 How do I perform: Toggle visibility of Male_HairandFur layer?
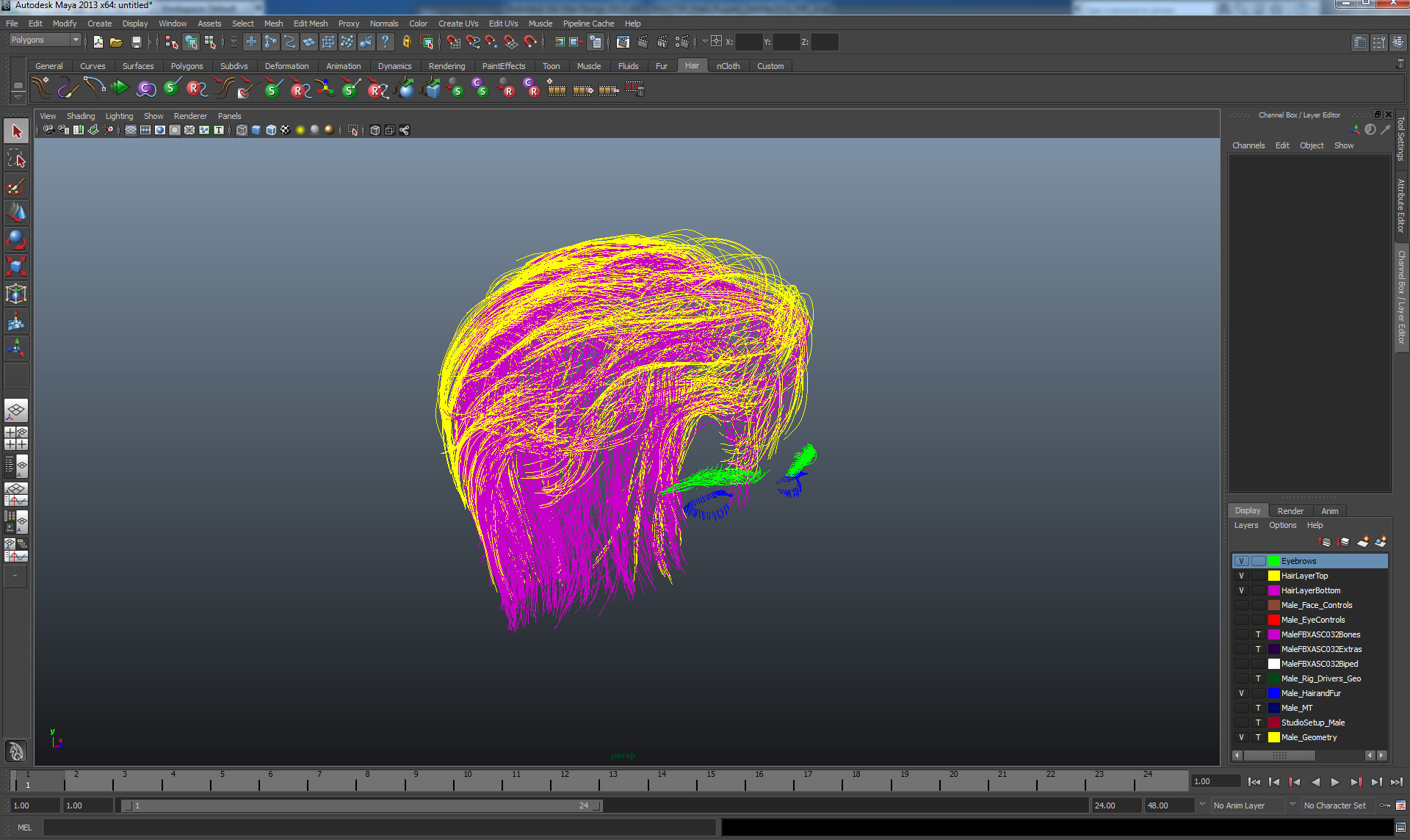pyautogui.click(x=1241, y=693)
